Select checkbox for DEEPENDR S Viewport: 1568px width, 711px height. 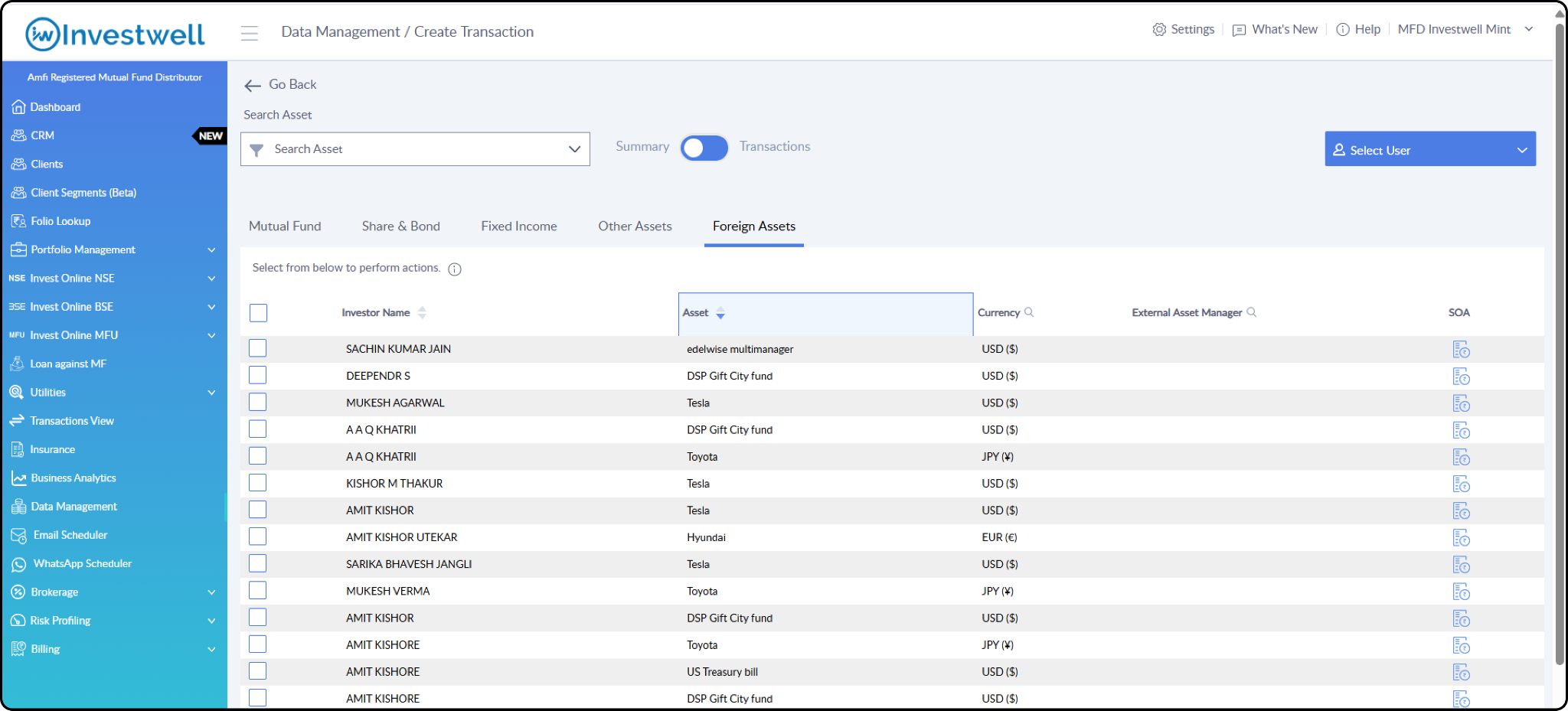258,375
